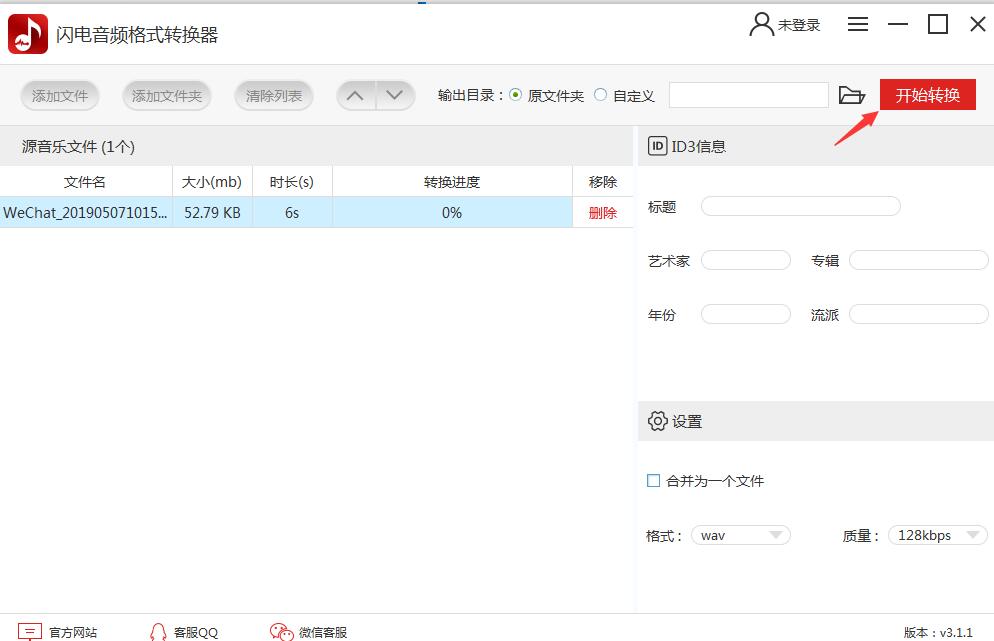Open the 质量 128kbps dropdown
The width and height of the screenshot is (994, 641).
pos(936,535)
